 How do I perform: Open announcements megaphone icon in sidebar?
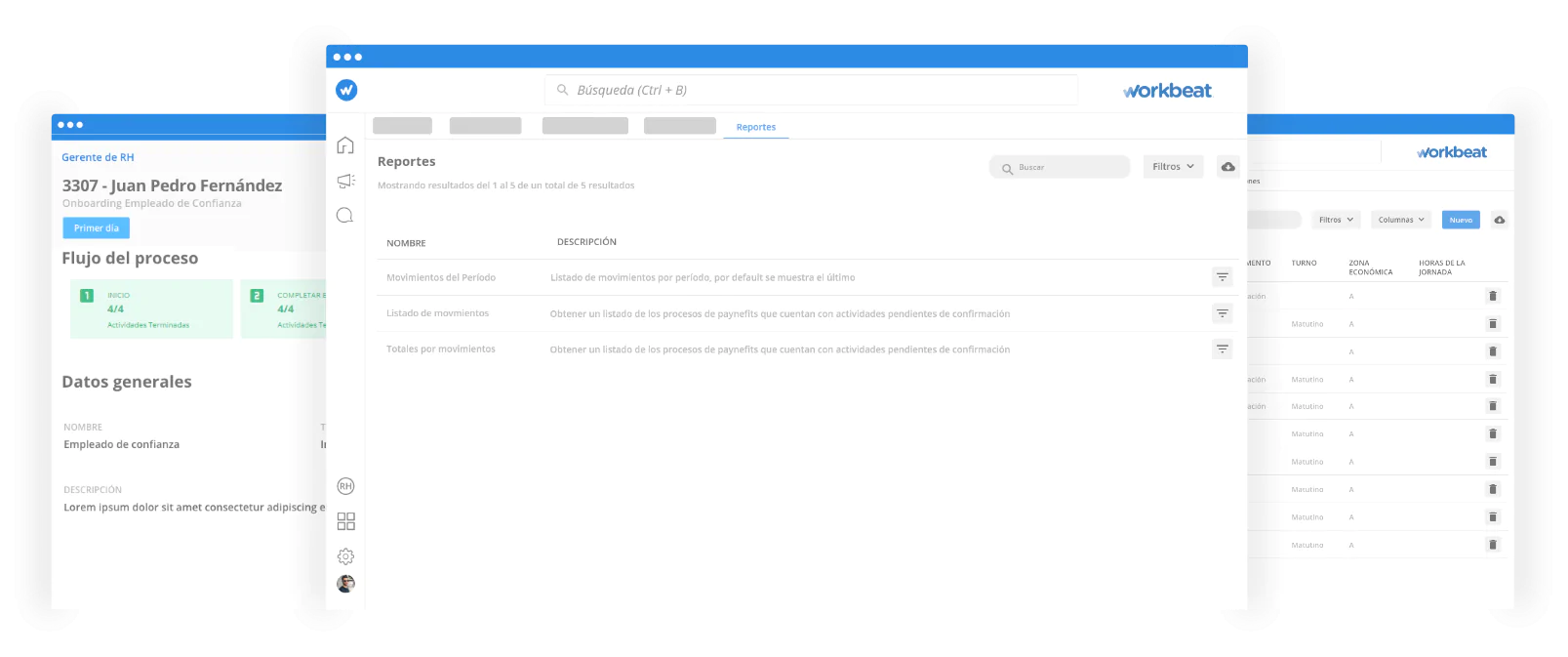coord(345,181)
